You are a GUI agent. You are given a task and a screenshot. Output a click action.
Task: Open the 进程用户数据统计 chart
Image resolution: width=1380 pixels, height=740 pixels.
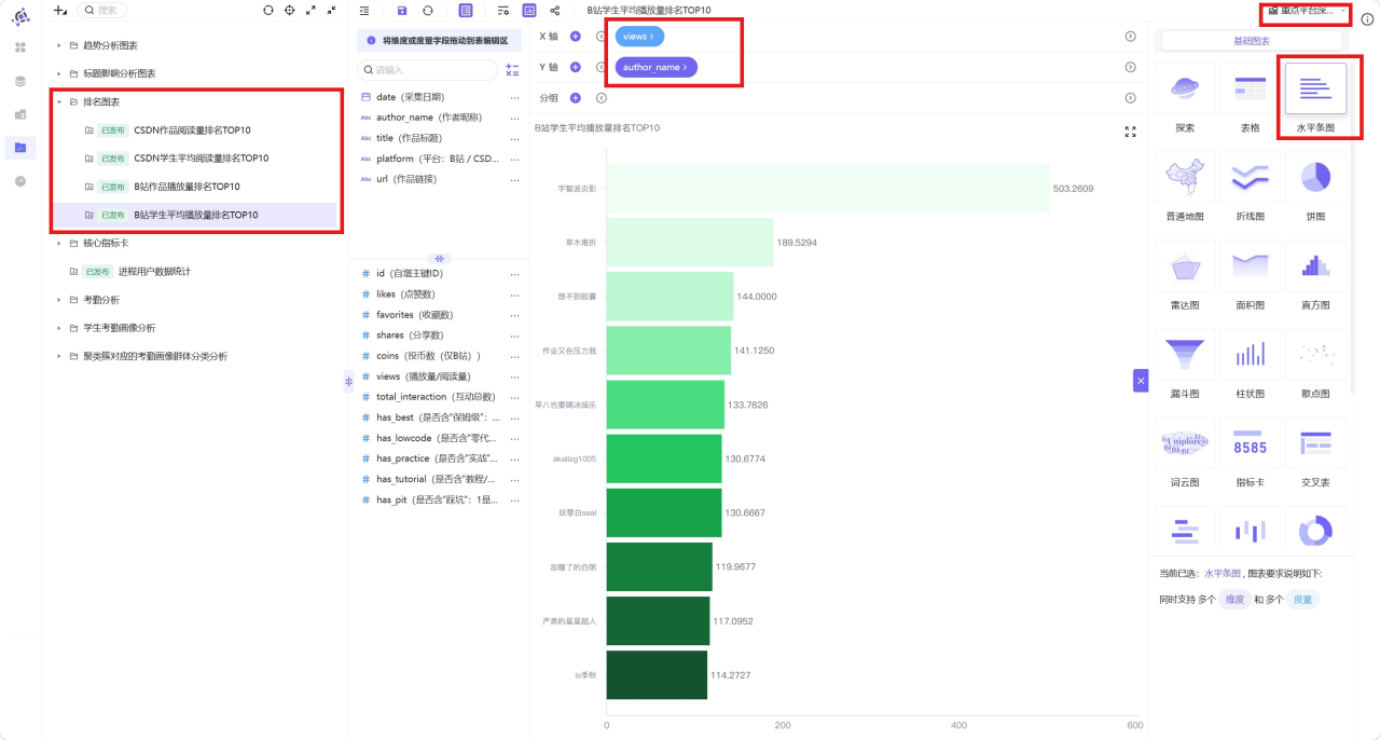(154, 272)
